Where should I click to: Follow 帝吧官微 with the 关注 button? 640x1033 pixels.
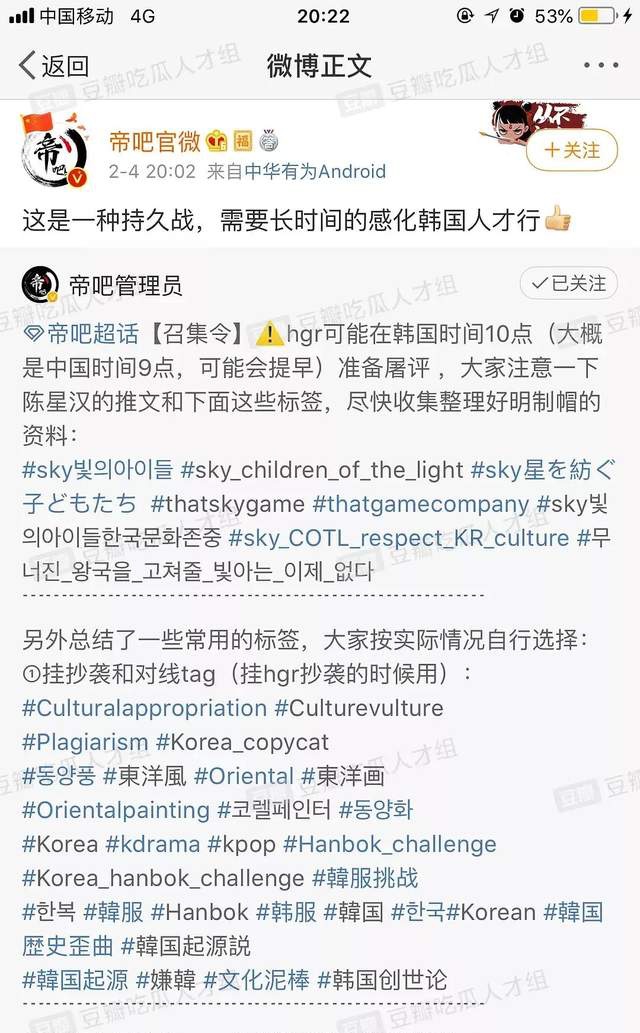[x=571, y=150]
